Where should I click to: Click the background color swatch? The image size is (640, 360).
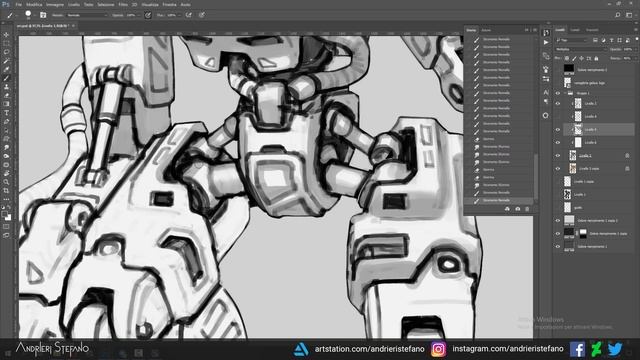pyautogui.click(x=8, y=217)
